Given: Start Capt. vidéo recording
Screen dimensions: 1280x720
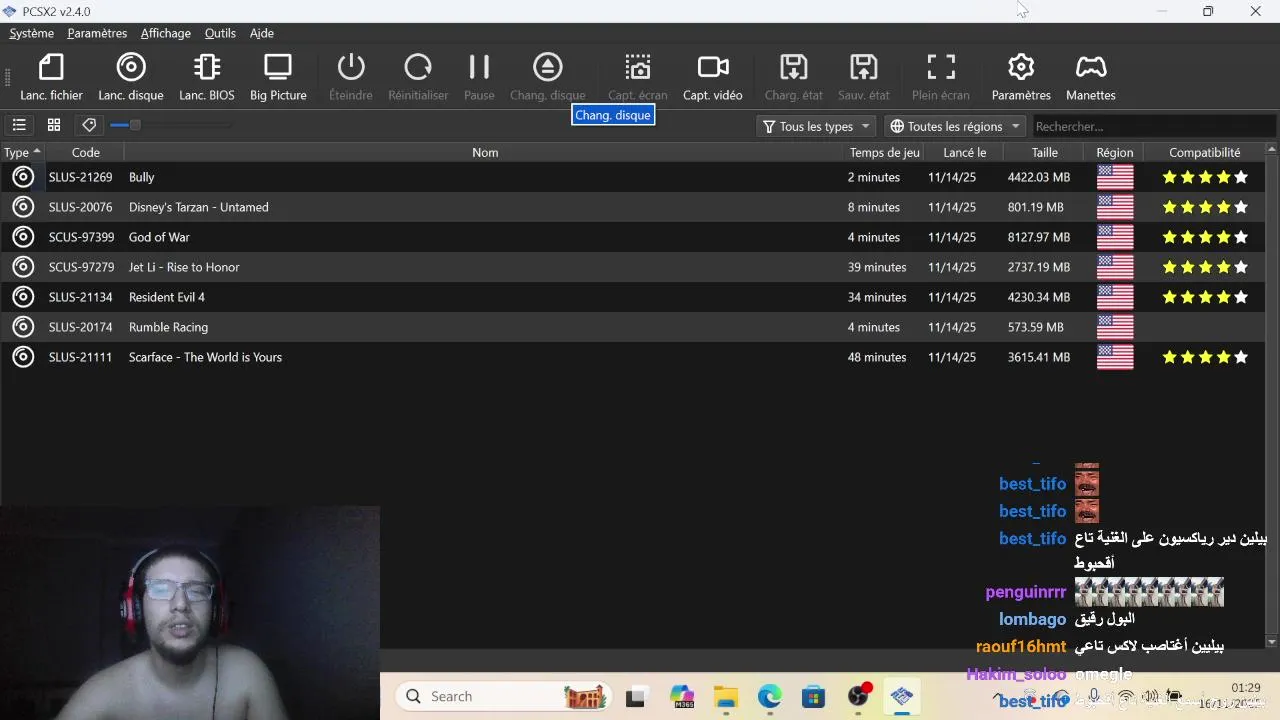Looking at the screenshot, I should tap(713, 77).
